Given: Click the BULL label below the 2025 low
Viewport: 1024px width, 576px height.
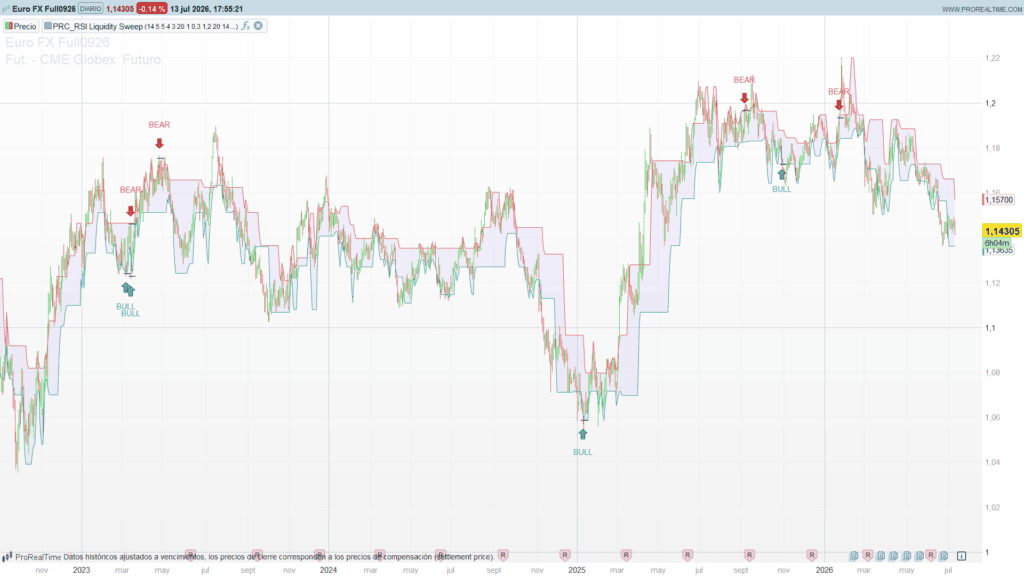Looking at the screenshot, I should [x=583, y=452].
